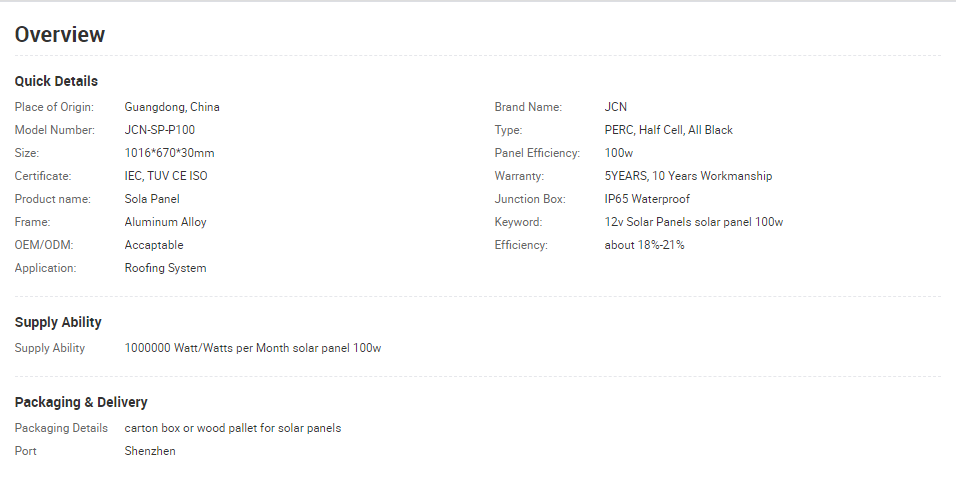Click the IEC, TUV CE ISO certificate text
This screenshot has width=956, height=479.
coord(166,176)
